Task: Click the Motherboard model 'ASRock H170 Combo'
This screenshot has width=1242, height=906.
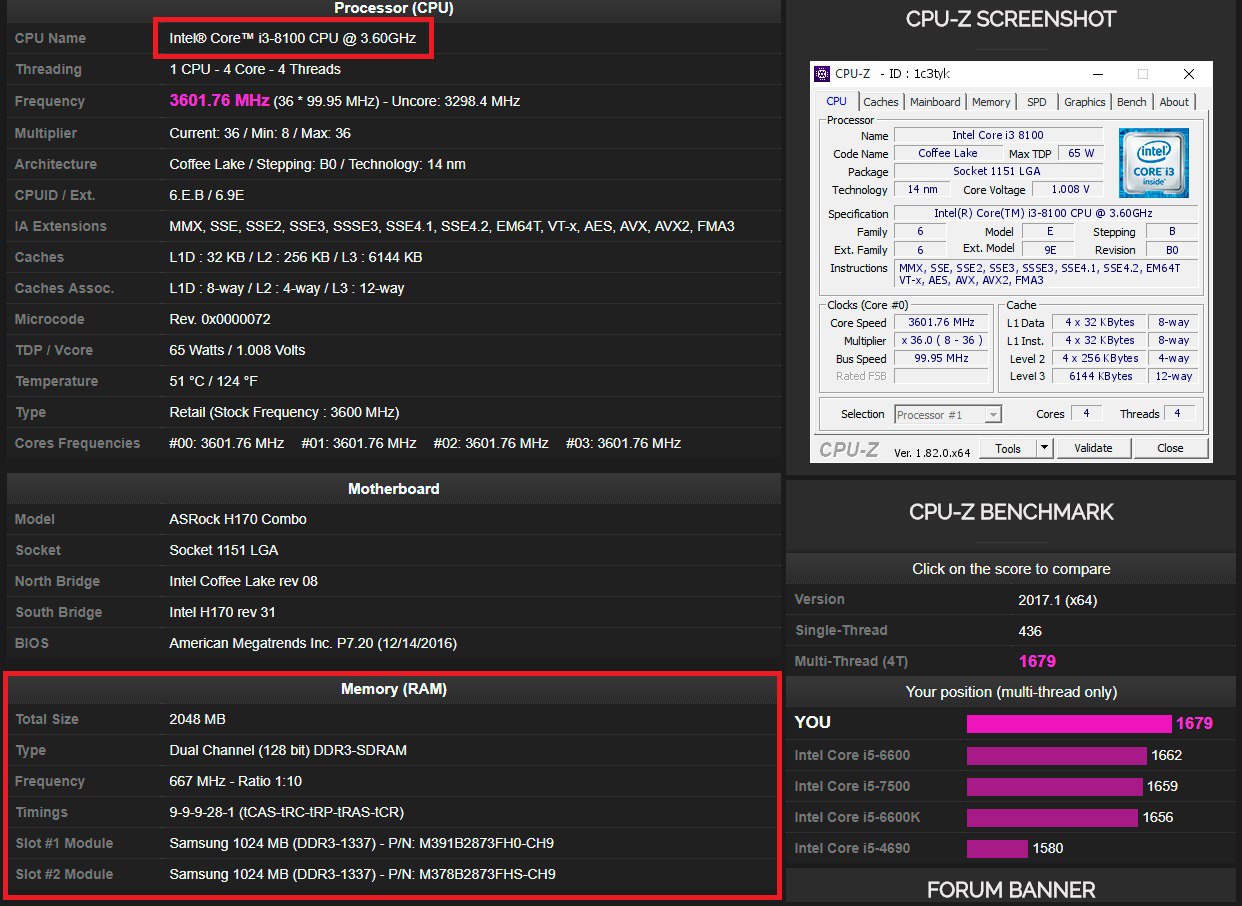Action: 238,519
